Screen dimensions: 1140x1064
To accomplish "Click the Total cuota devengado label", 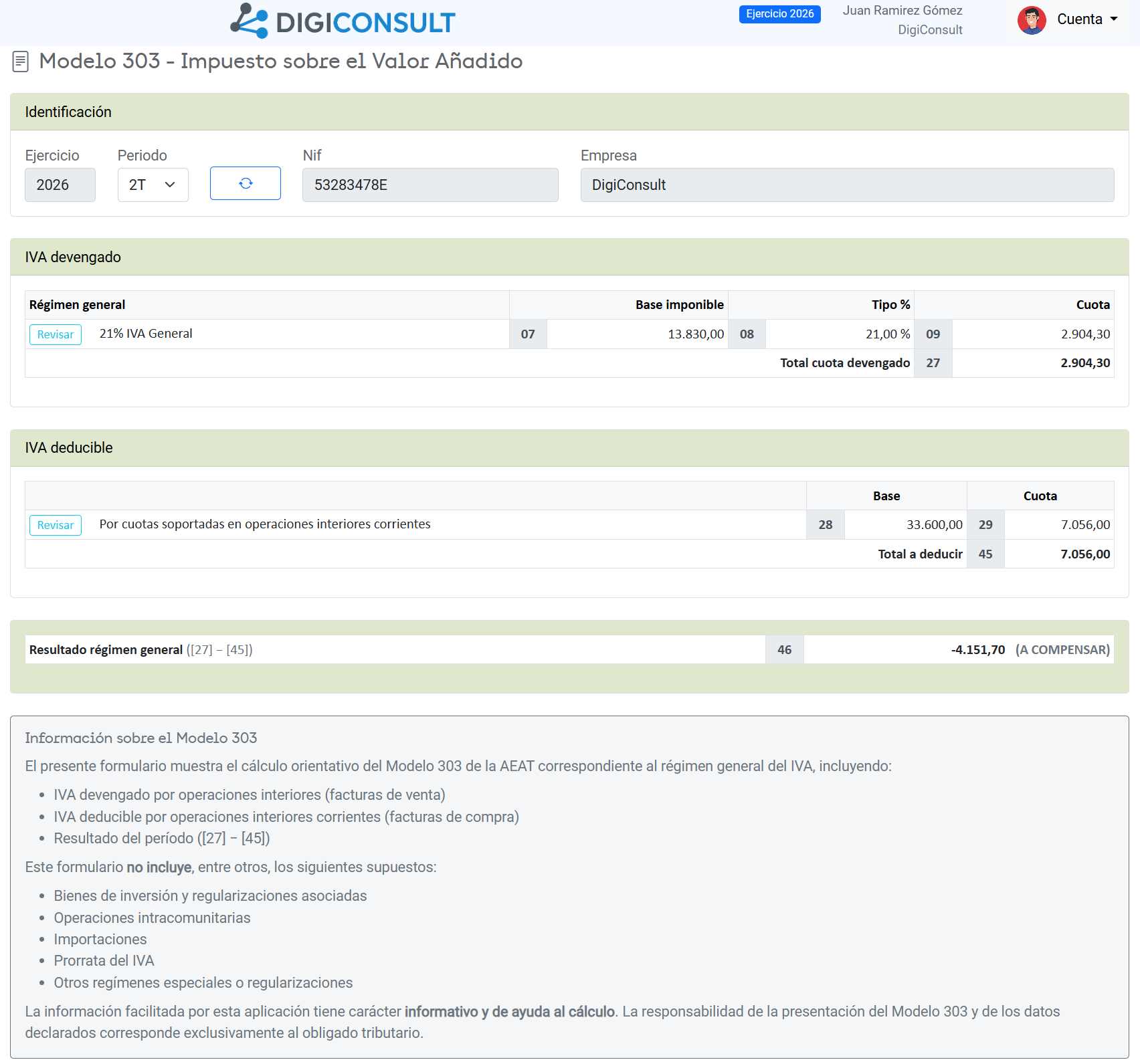I will 845,363.
